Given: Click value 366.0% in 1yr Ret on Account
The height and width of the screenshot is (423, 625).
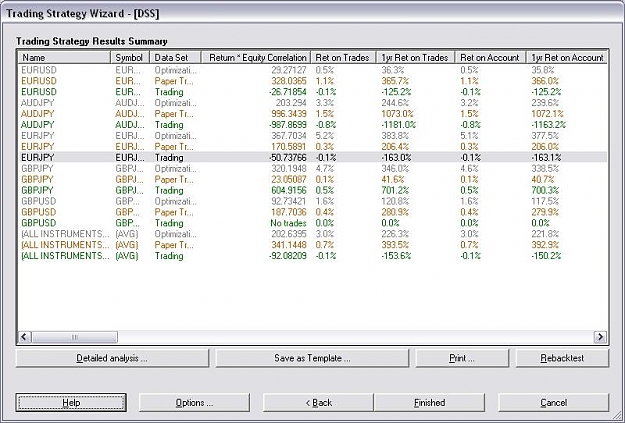Looking at the screenshot, I should [x=545, y=81].
